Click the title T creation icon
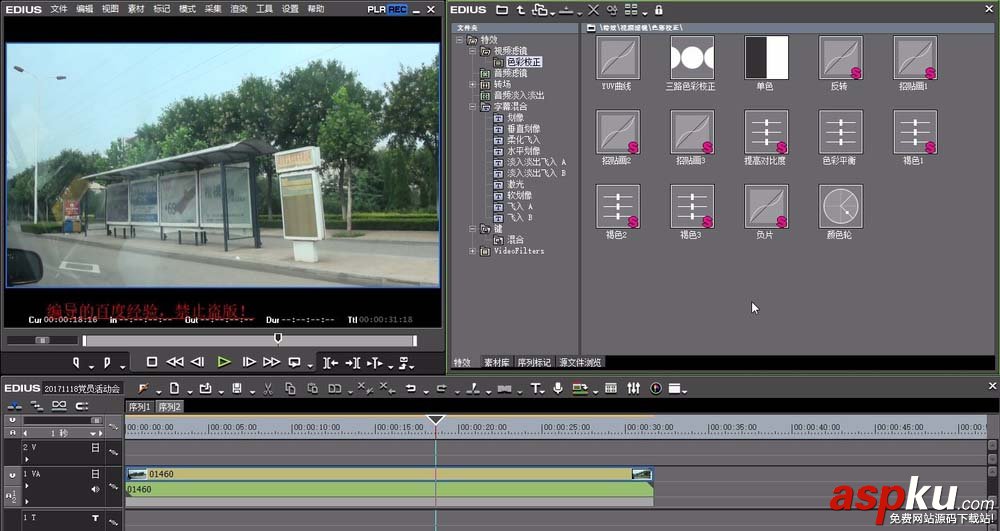Screen dimensions: 1000x531 point(535,388)
